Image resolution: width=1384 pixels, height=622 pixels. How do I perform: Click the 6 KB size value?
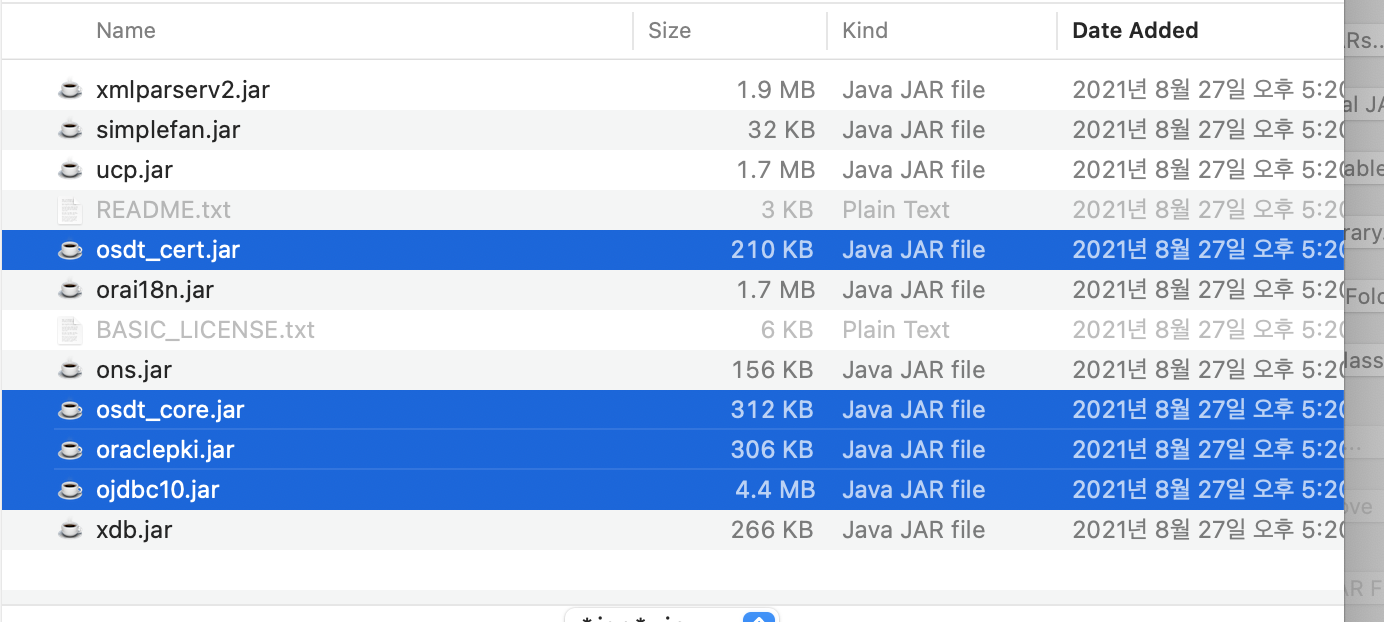[787, 330]
